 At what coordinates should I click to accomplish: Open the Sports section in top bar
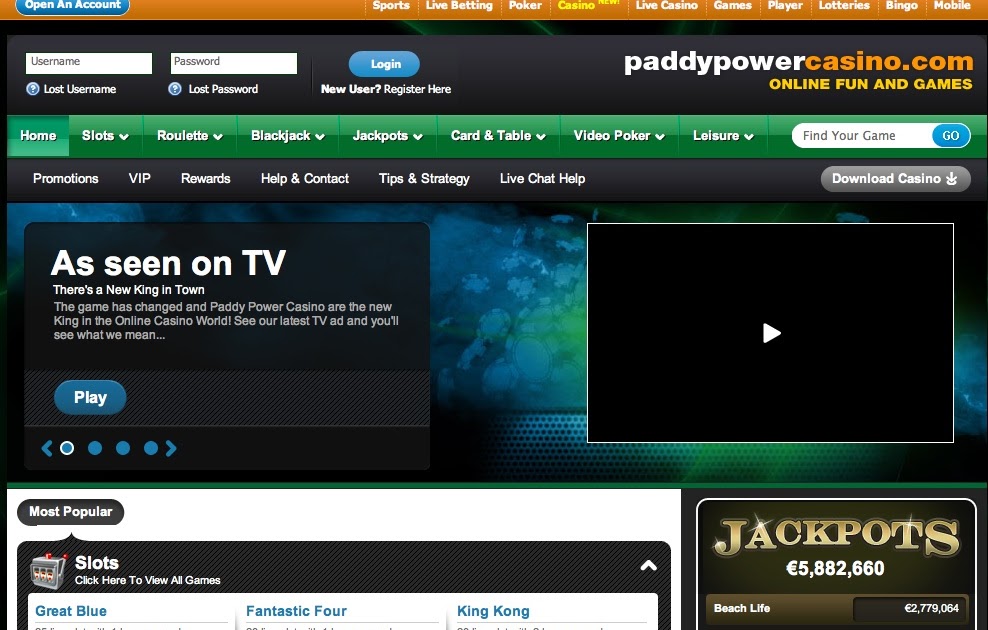[391, 6]
